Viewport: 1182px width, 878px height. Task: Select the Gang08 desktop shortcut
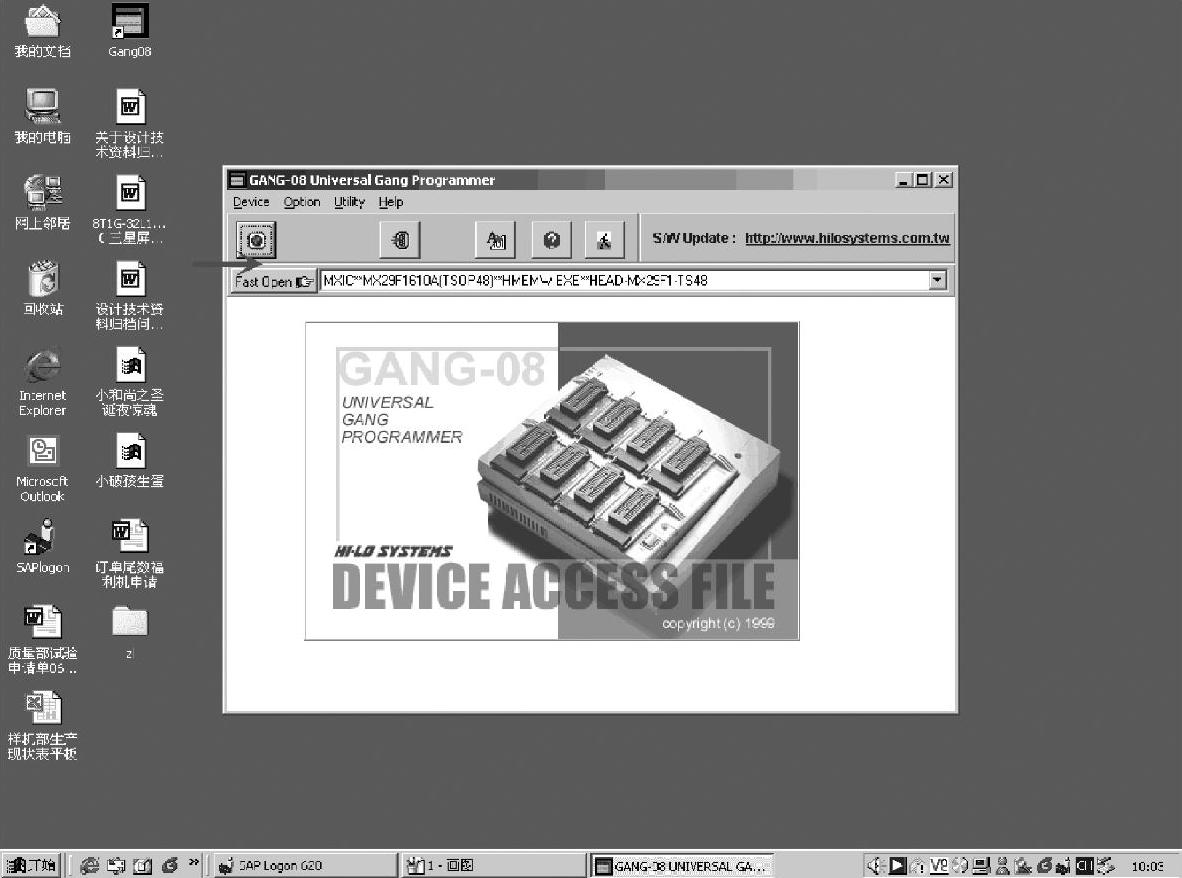[x=129, y=31]
